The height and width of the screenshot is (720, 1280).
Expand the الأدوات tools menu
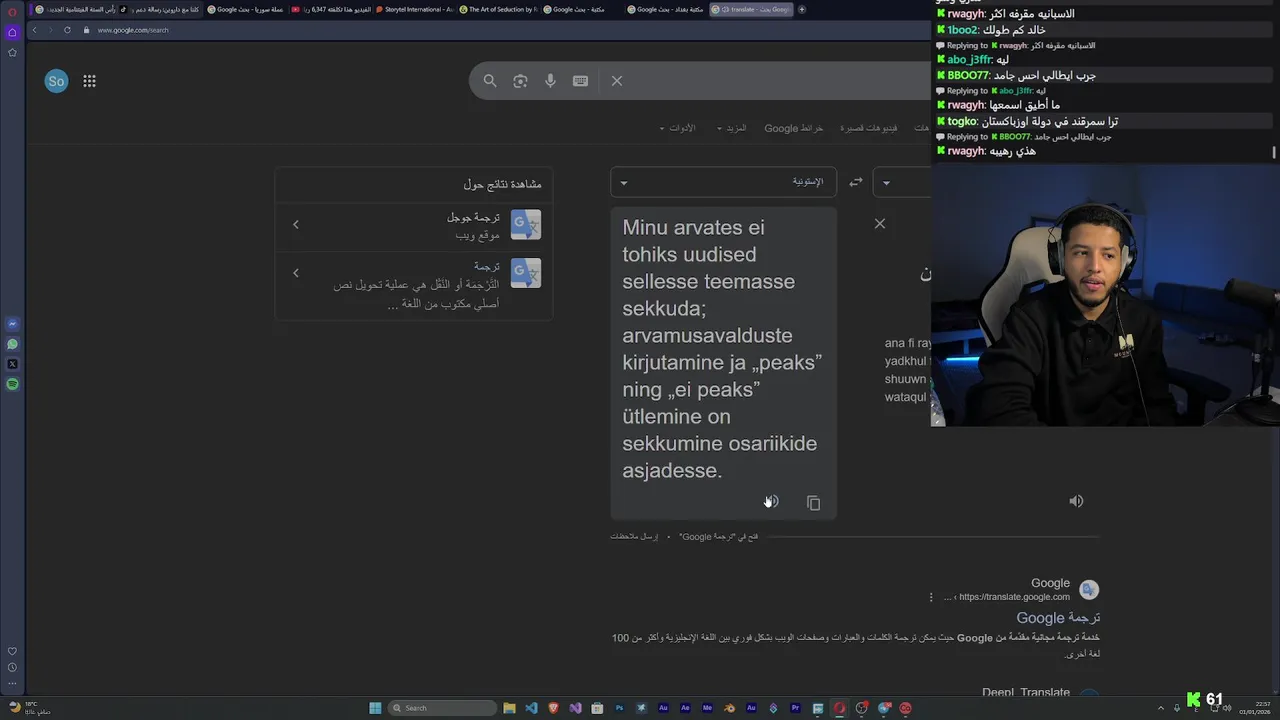coord(678,128)
